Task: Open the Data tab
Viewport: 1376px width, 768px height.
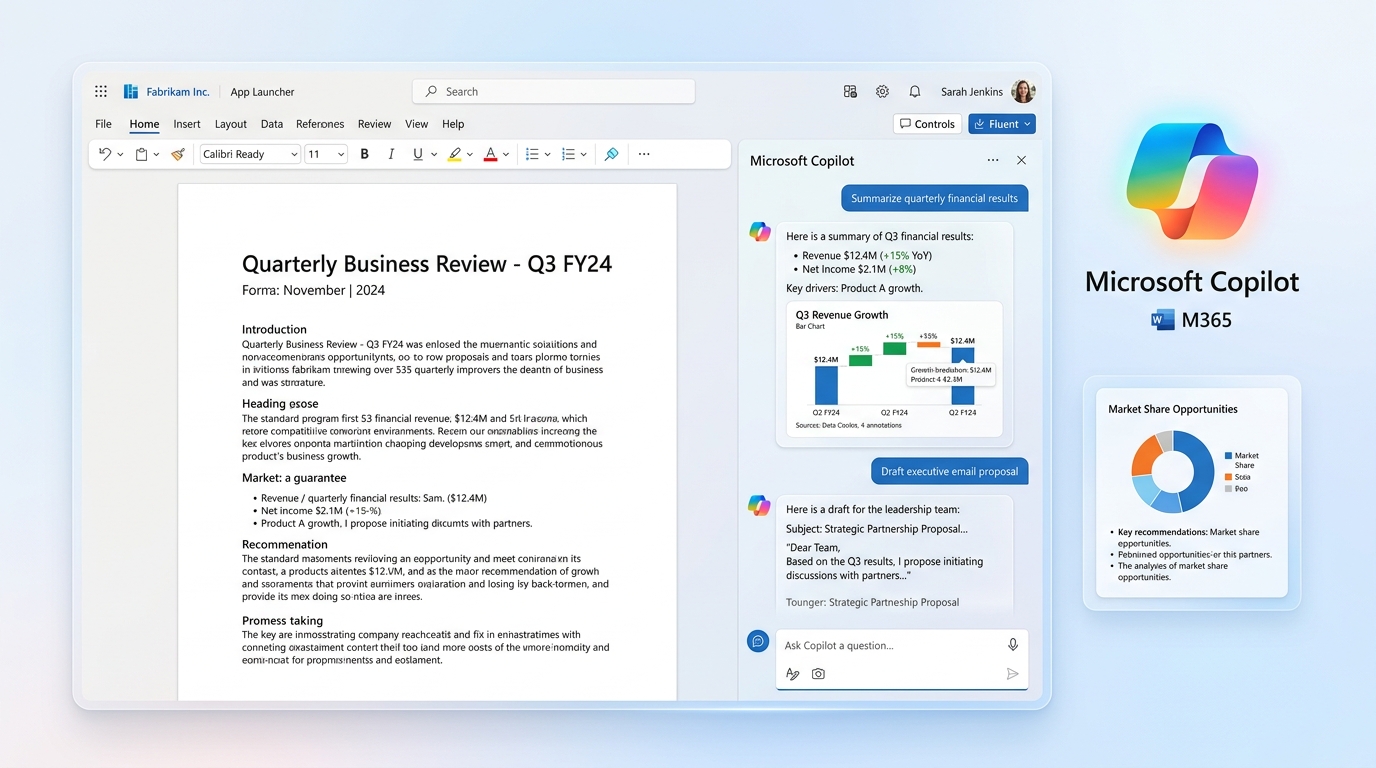Action: click(272, 124)
